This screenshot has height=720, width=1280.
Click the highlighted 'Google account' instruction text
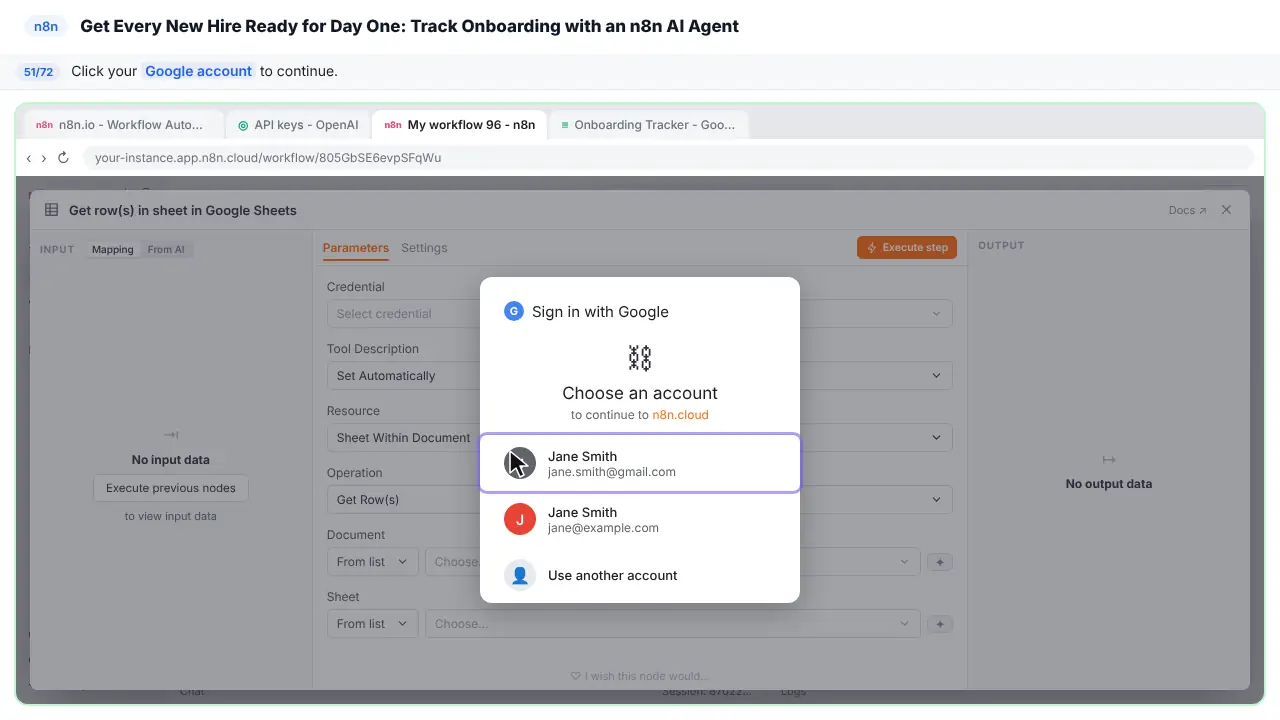click(198, 71)
